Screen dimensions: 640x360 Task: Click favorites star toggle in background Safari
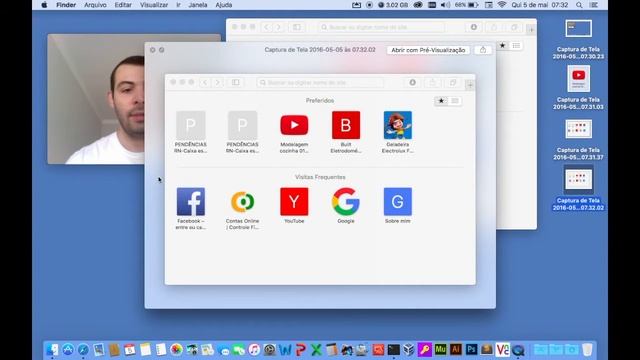[502, 45]
